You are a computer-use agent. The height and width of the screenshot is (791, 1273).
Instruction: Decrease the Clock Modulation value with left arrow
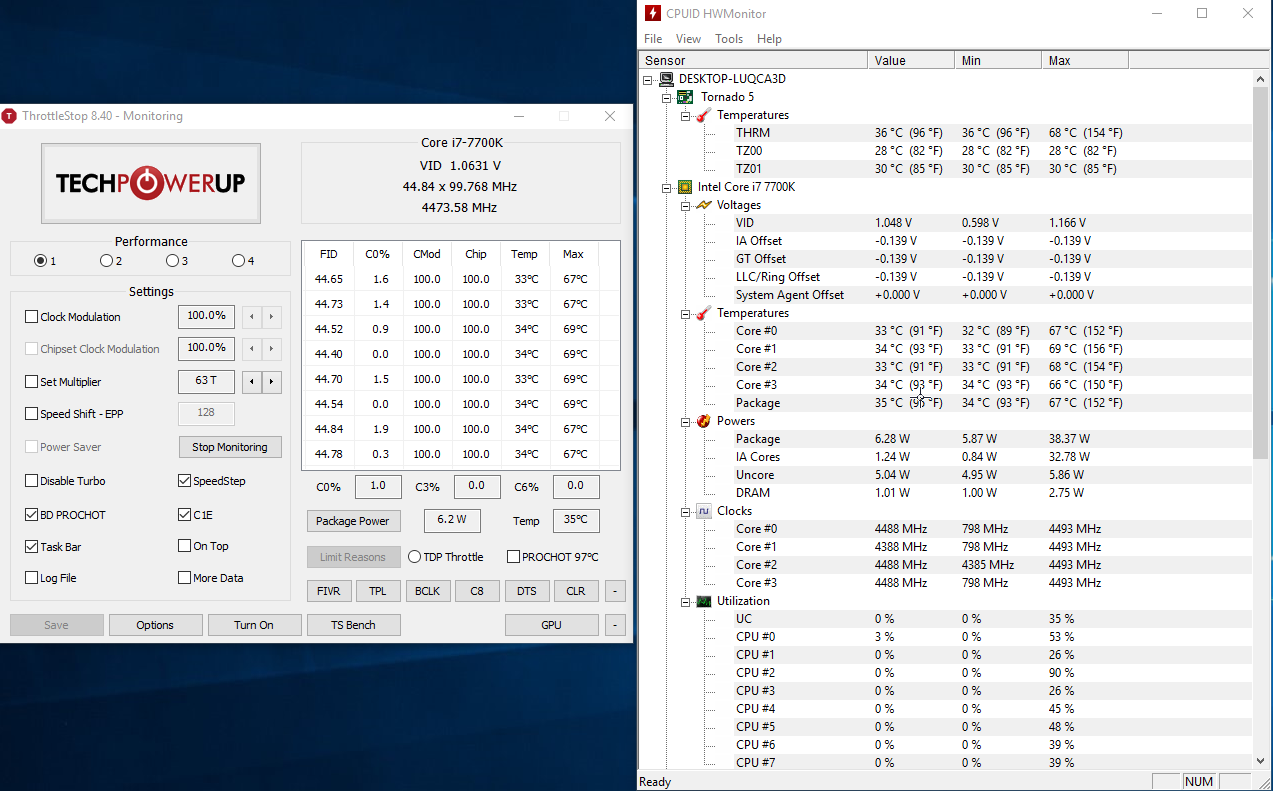(252, 317)
